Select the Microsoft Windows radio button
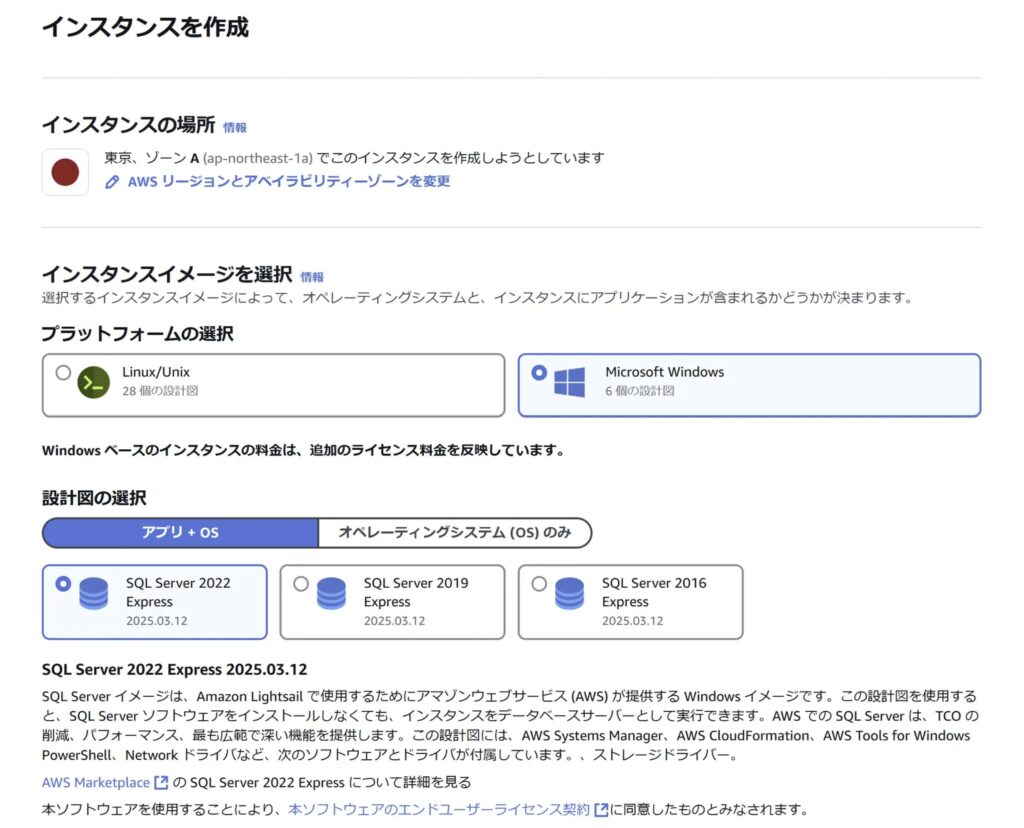This screenshot has width=1024, height=828. tap(540, 373)
